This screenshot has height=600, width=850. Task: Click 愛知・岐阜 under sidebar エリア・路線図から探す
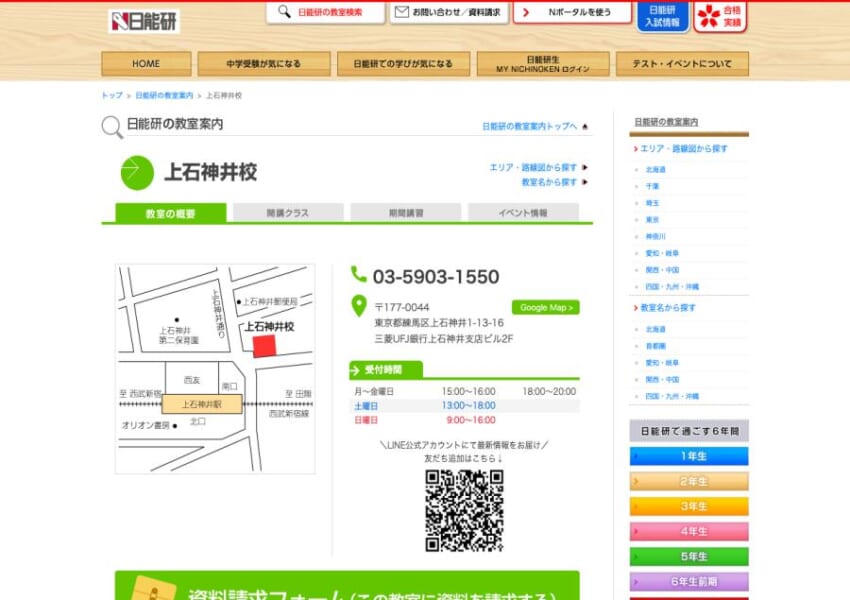point(662,253)
